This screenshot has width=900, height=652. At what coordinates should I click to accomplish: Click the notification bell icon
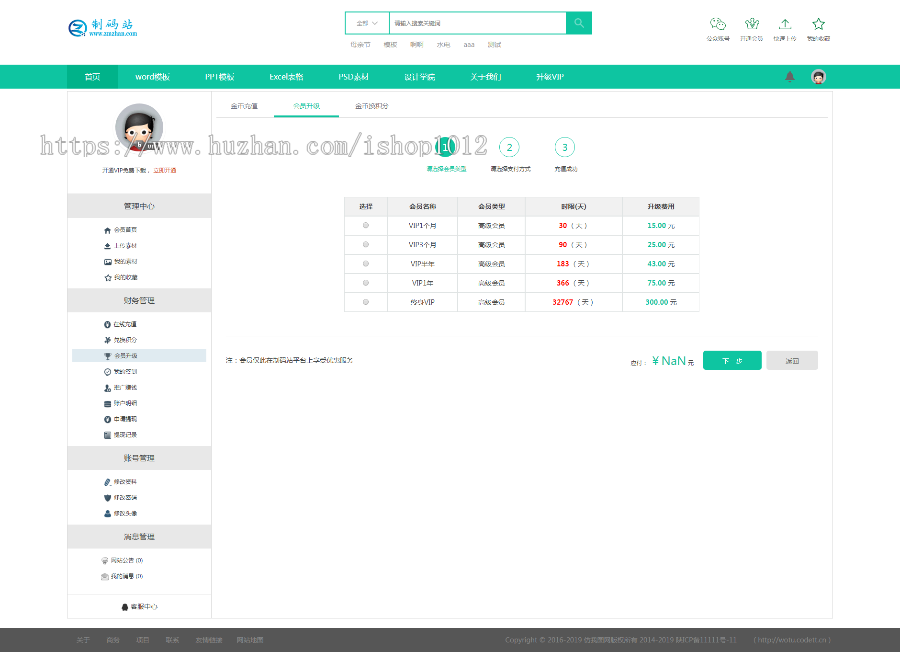[789, 76]
